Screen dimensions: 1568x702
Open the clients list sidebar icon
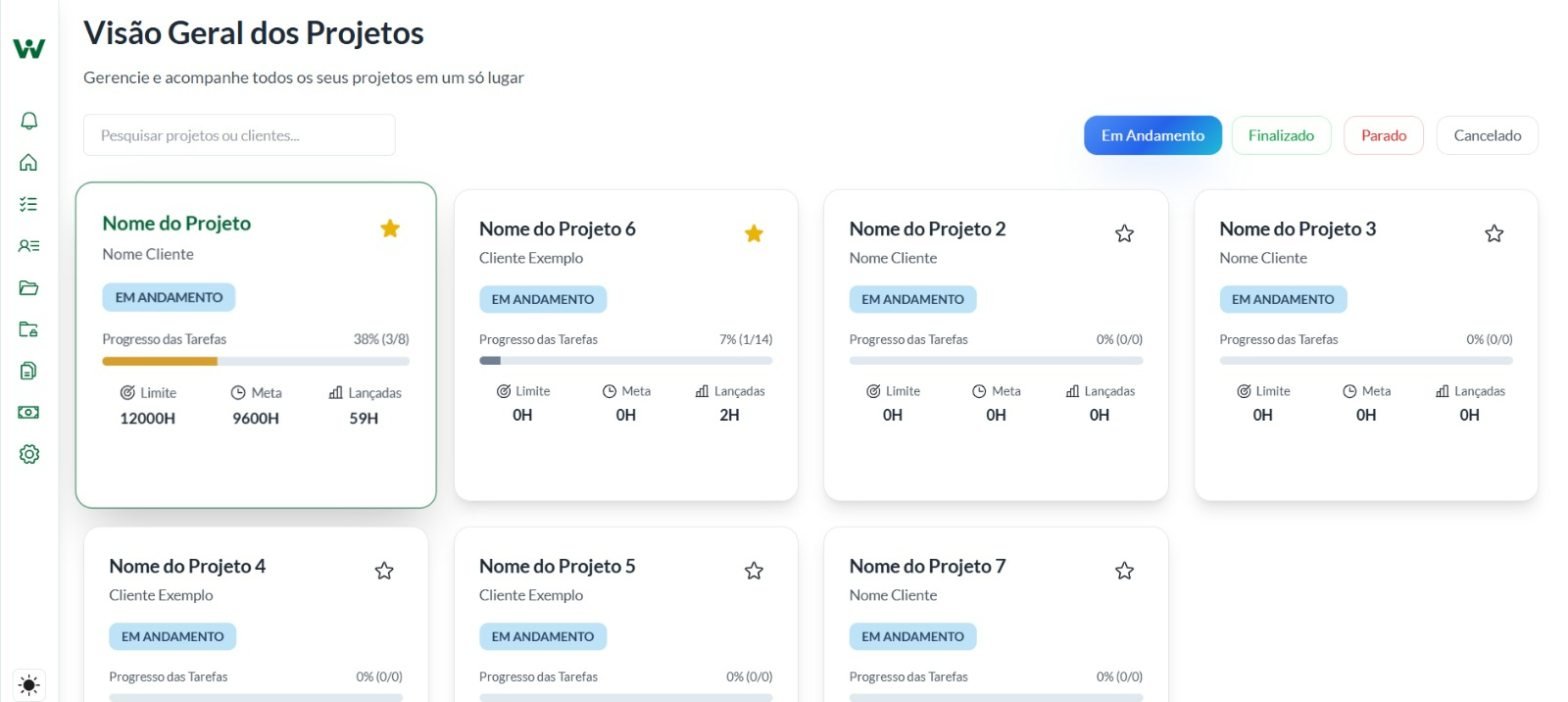[28, 246]
